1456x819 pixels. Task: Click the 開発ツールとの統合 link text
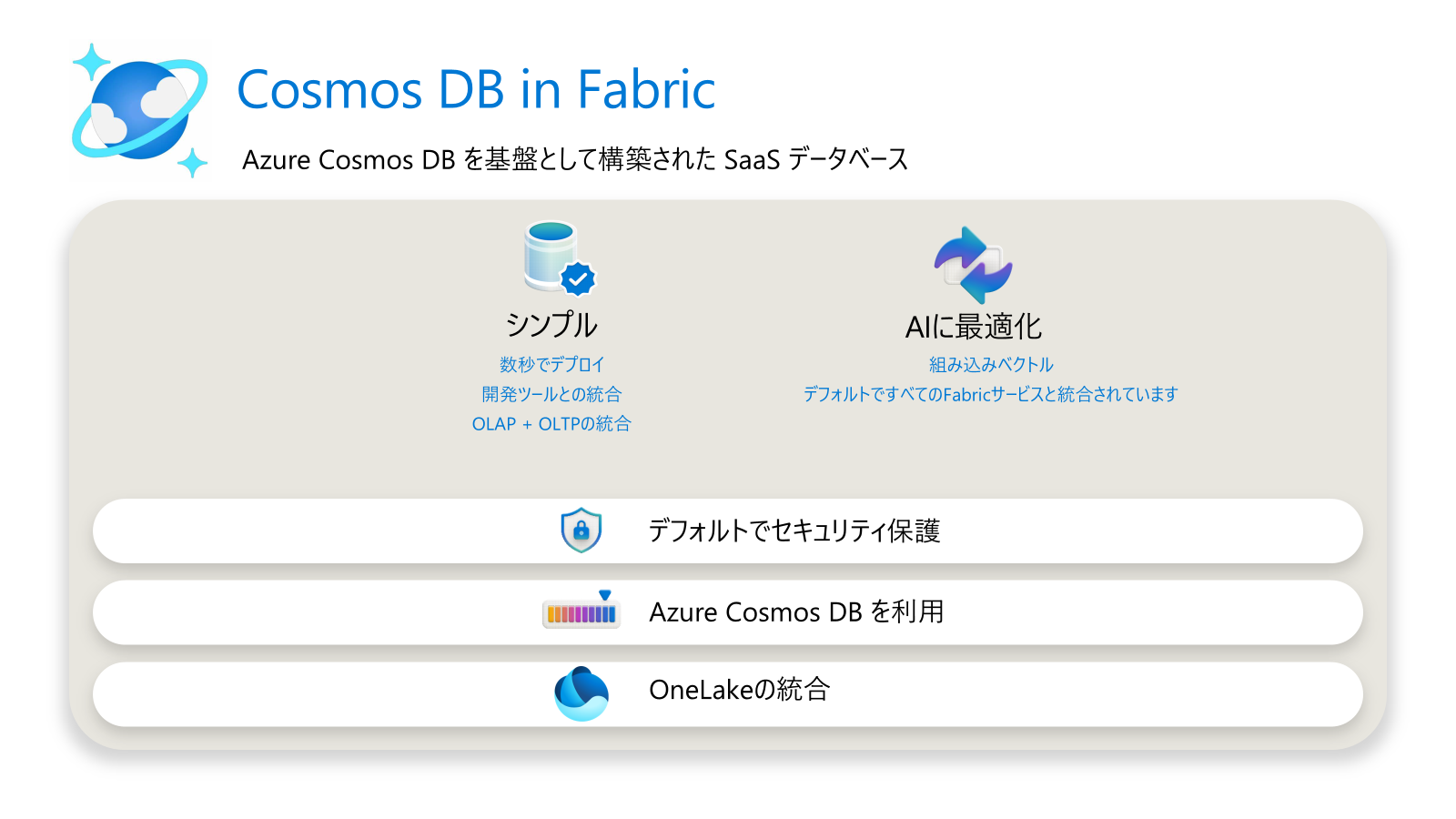[x=551, y=394]
